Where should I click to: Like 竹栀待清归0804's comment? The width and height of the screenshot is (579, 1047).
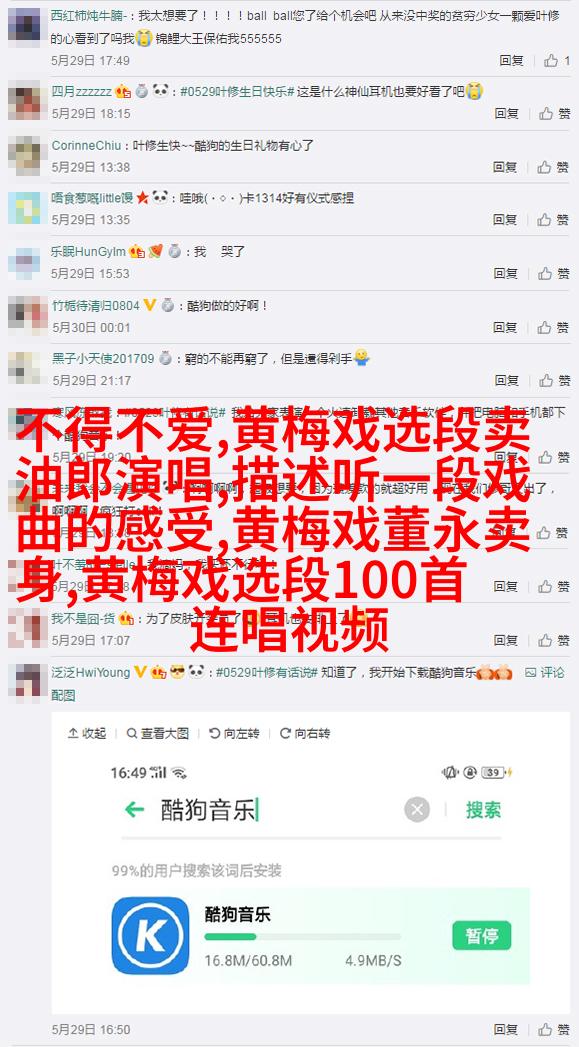tap(554, 327)
